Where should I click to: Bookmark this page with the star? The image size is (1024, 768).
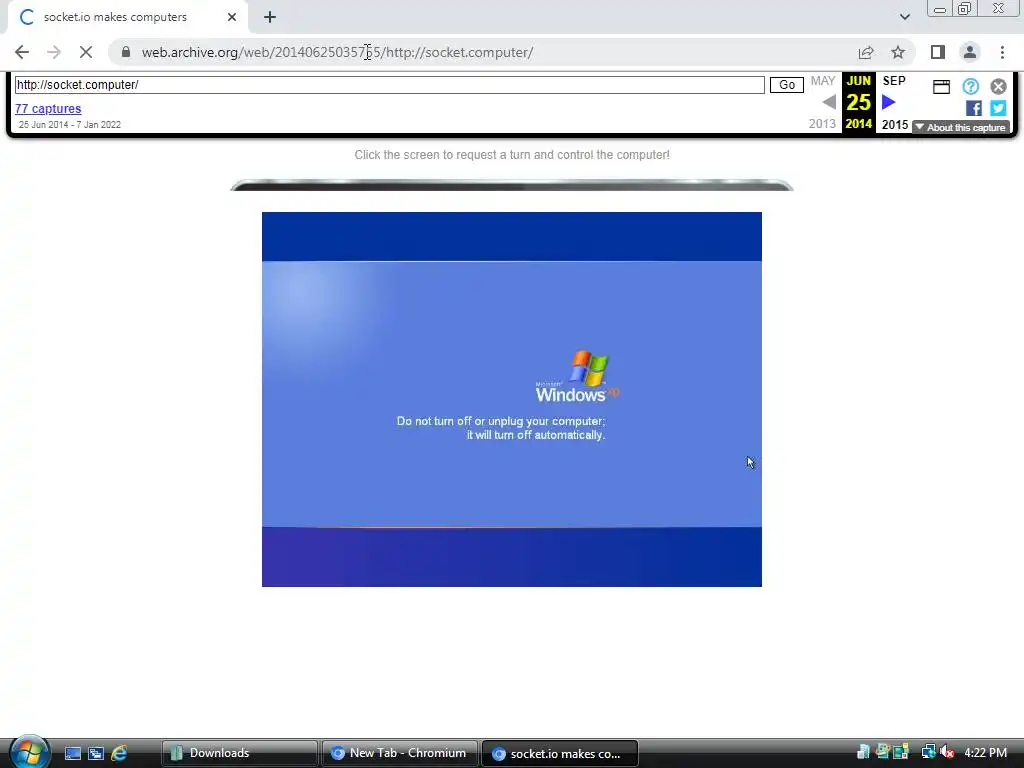[898, 52]
